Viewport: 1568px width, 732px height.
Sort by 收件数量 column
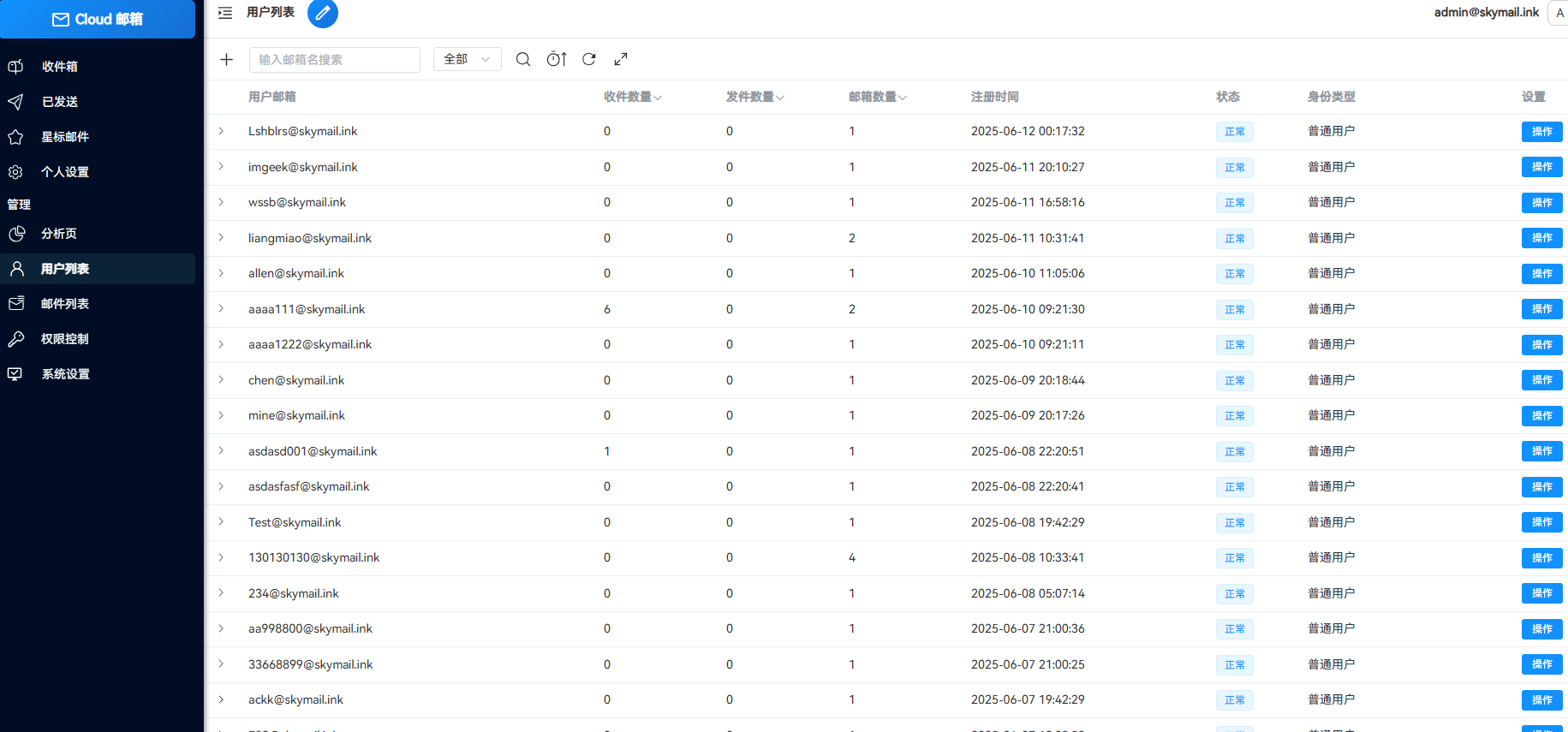(x=633, y=97)
